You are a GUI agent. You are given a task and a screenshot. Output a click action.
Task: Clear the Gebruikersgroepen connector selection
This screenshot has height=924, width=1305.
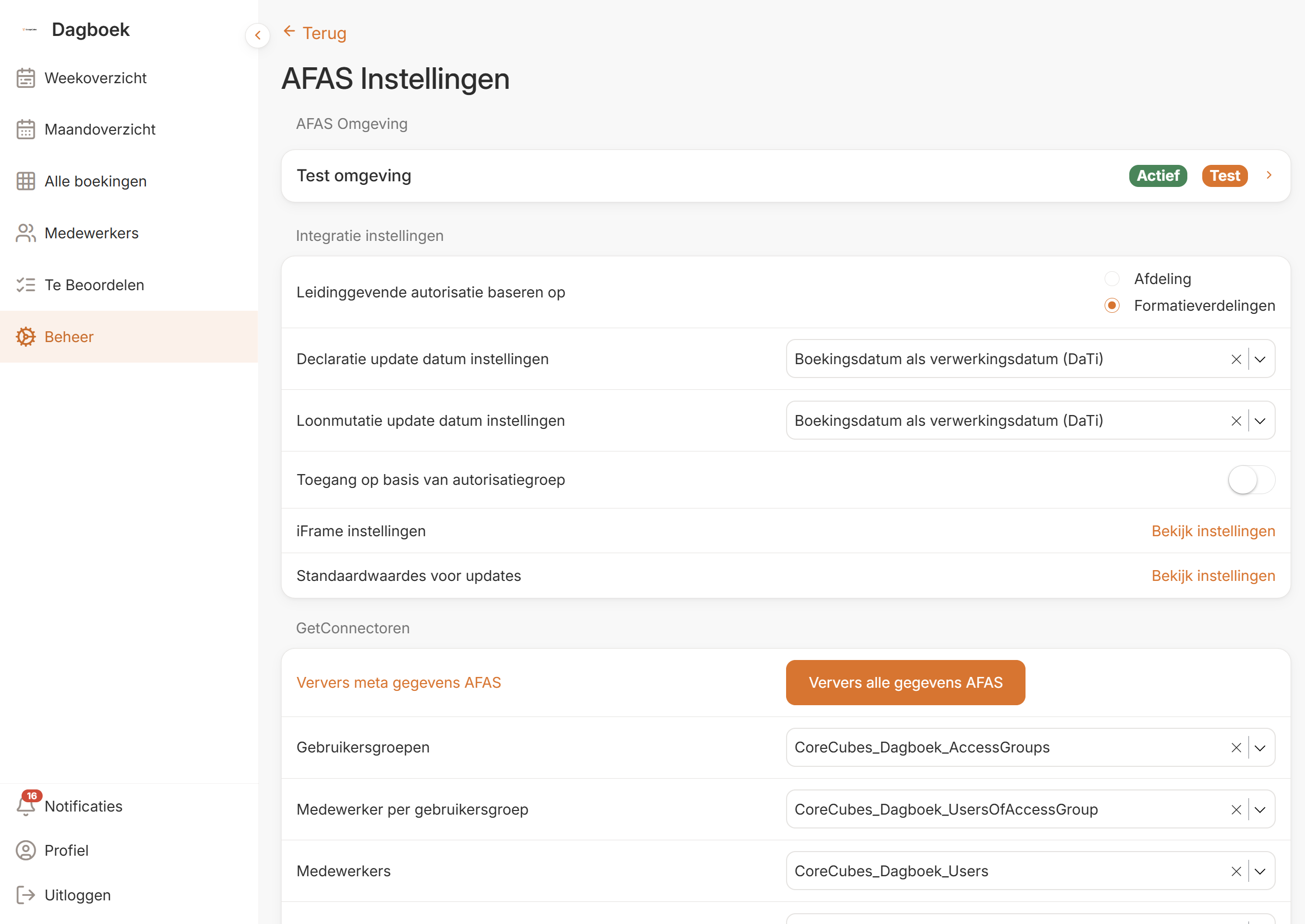(1236, 748)
